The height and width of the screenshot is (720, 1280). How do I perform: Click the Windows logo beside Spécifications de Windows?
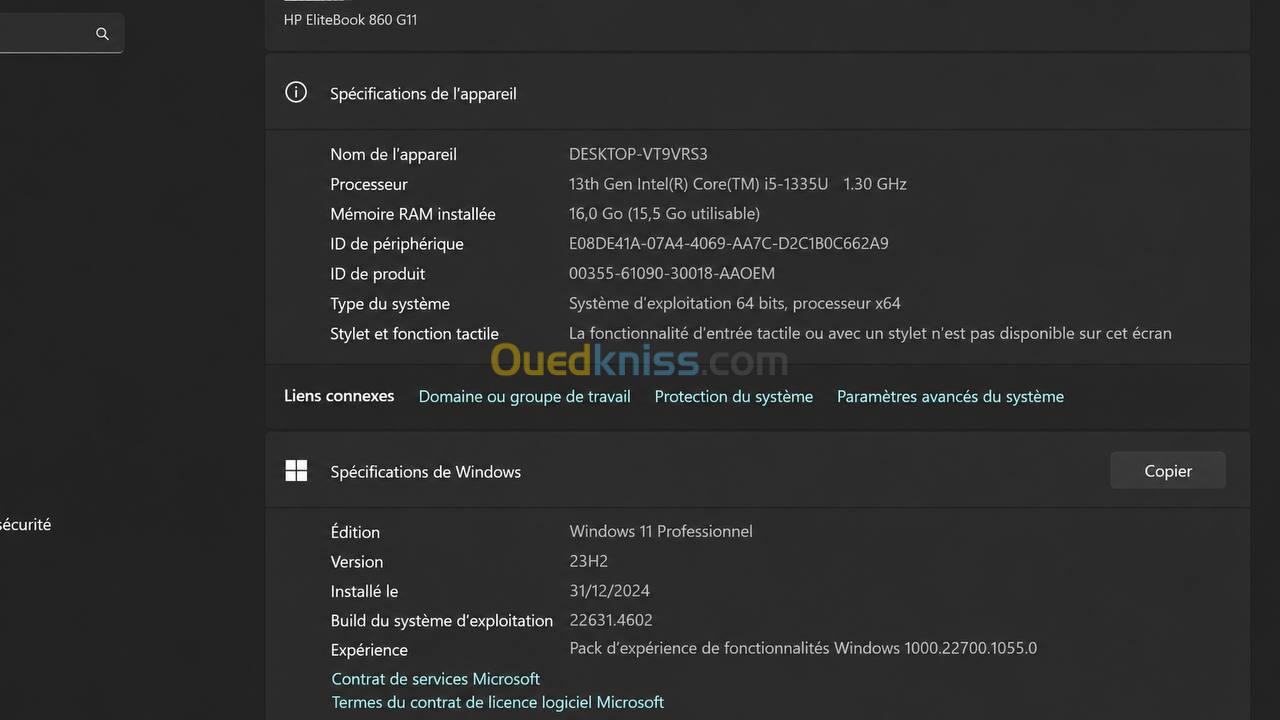[x=296, y=471]
